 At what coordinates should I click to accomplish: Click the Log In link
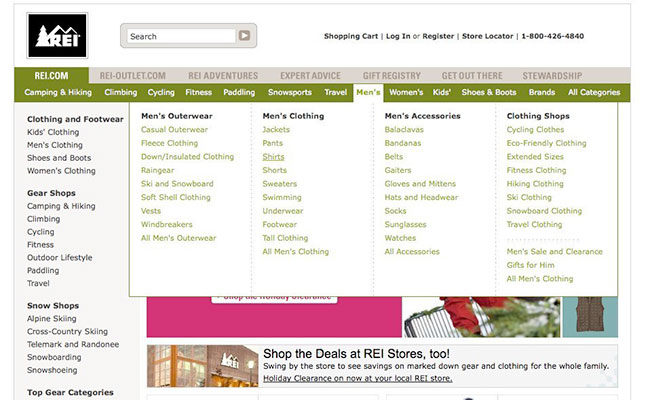398,36
